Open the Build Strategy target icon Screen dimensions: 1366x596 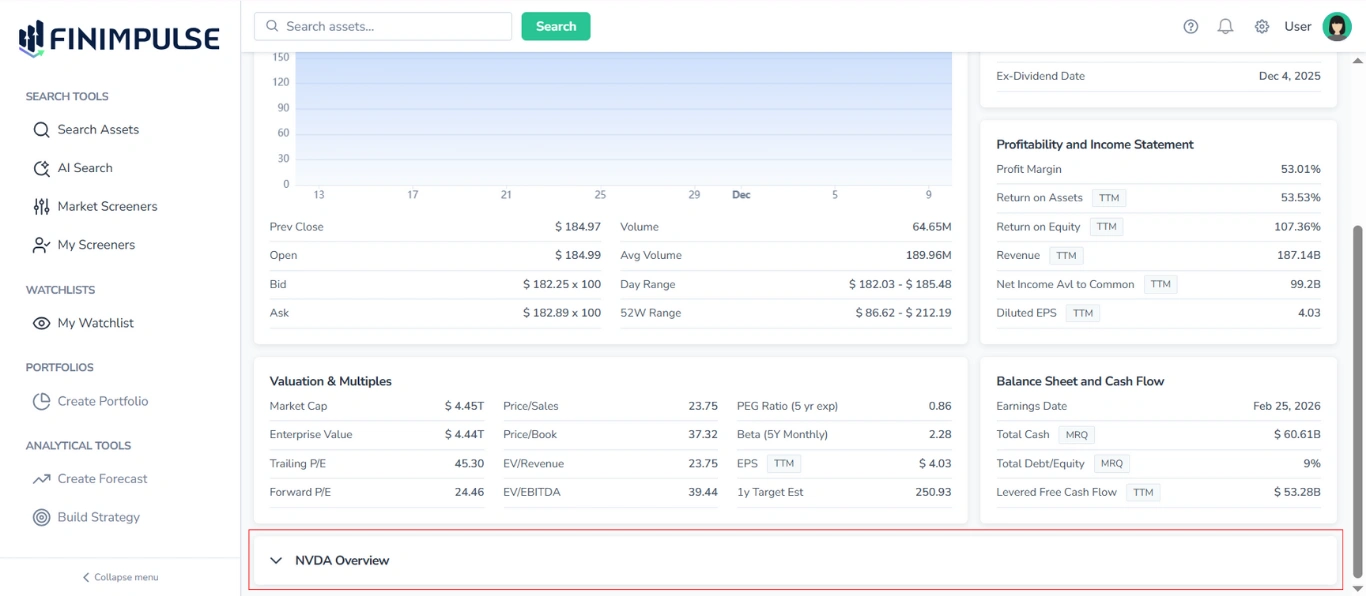click(x=40, y=517)
